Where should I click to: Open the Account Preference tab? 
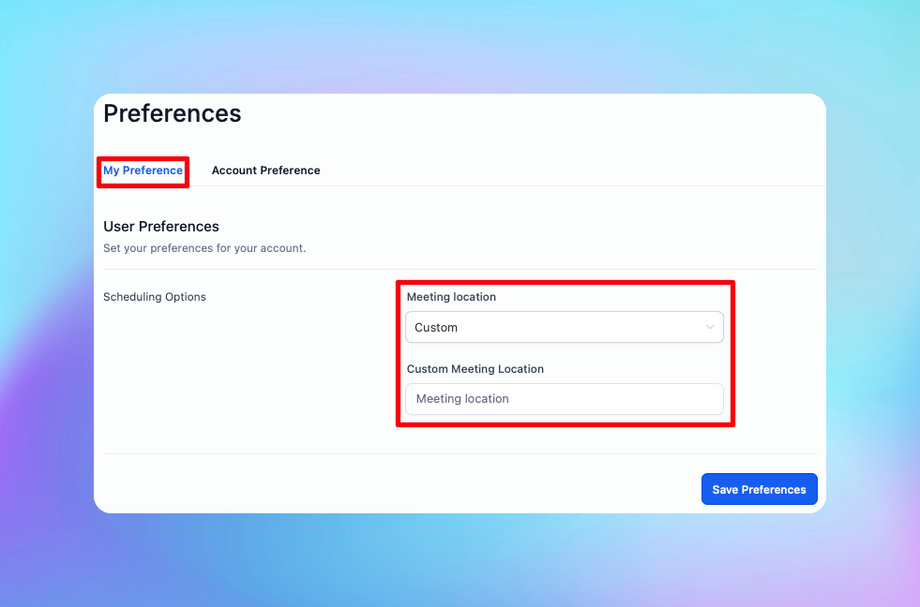pos(266,170)
